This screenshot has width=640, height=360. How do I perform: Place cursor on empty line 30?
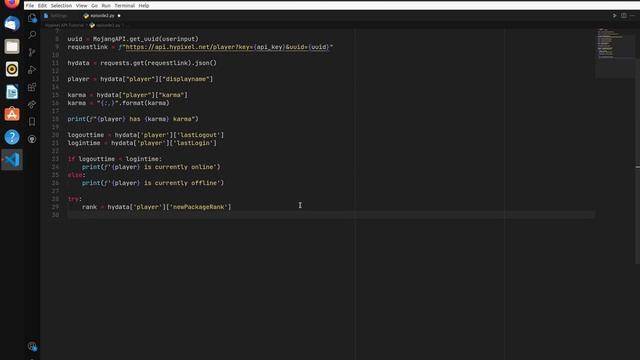(x=331, y=215)
